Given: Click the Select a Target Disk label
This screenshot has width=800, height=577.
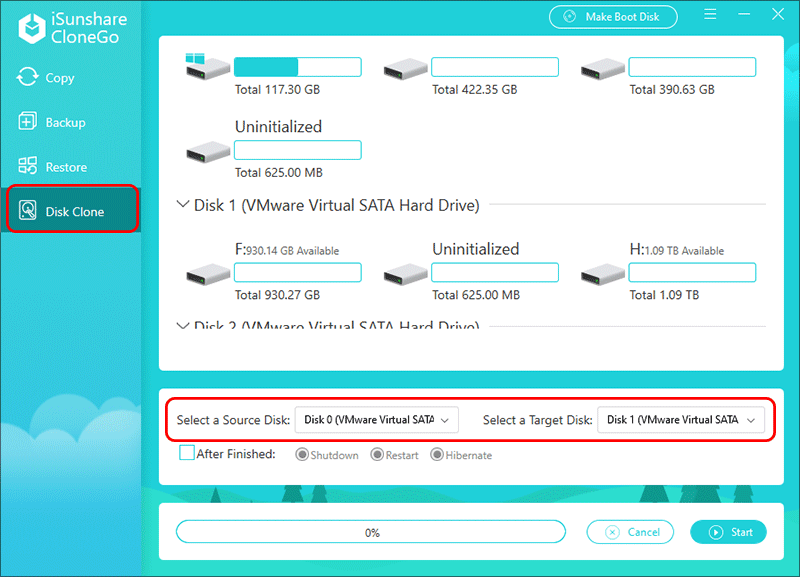Looking at the screenshot, I should click(538, 420).
